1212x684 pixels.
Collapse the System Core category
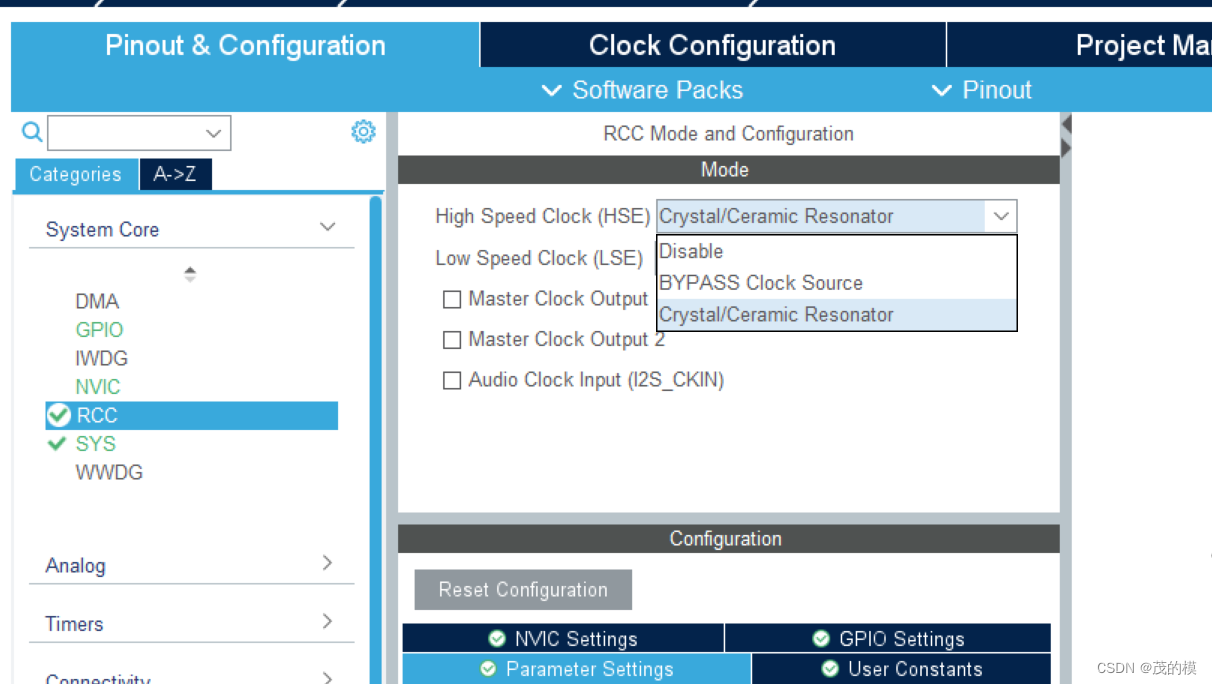pyautogui.click(x=327, y=228)
